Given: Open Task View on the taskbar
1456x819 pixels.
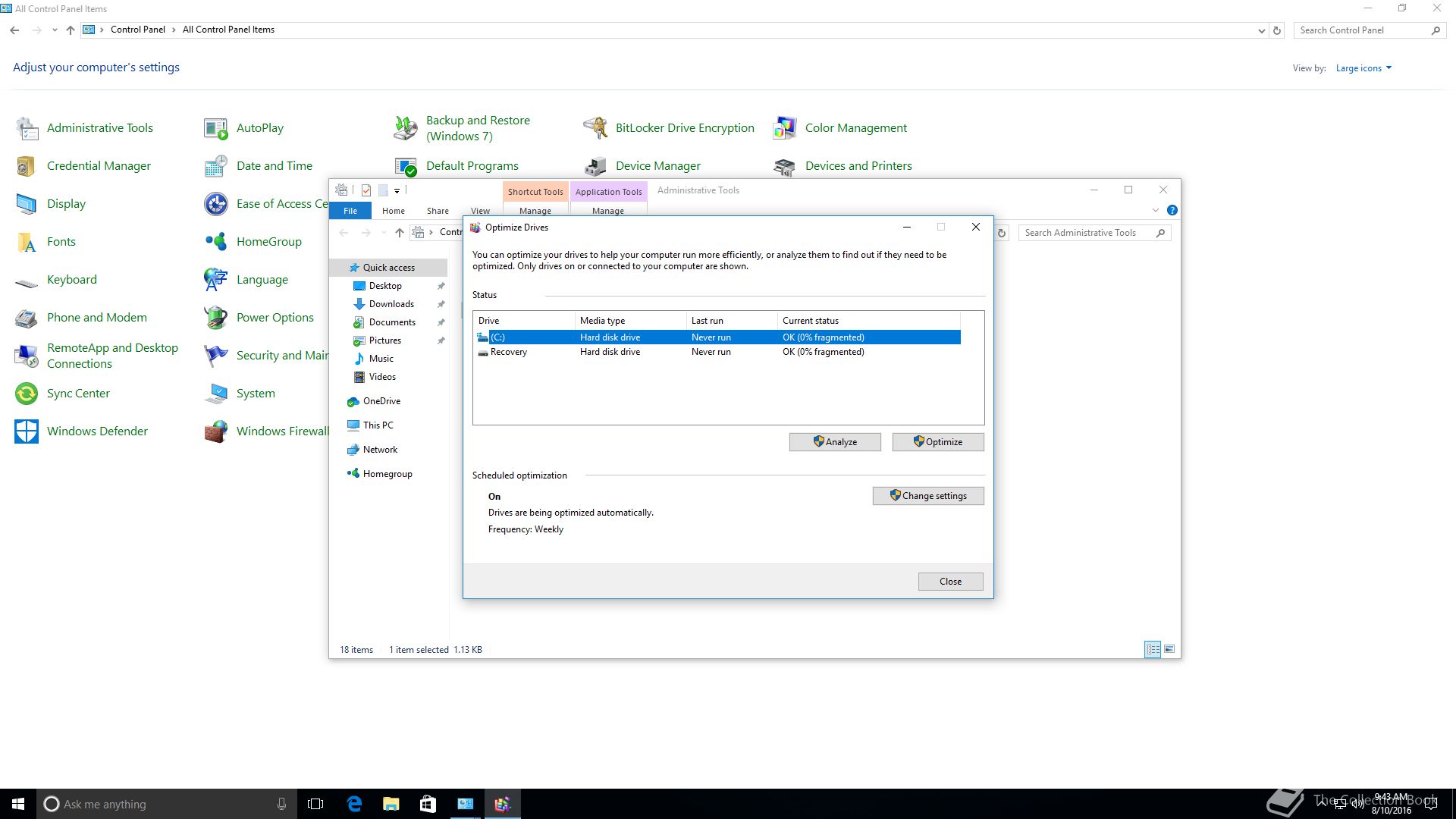Looking at the screenshot, I should [315, 804].
